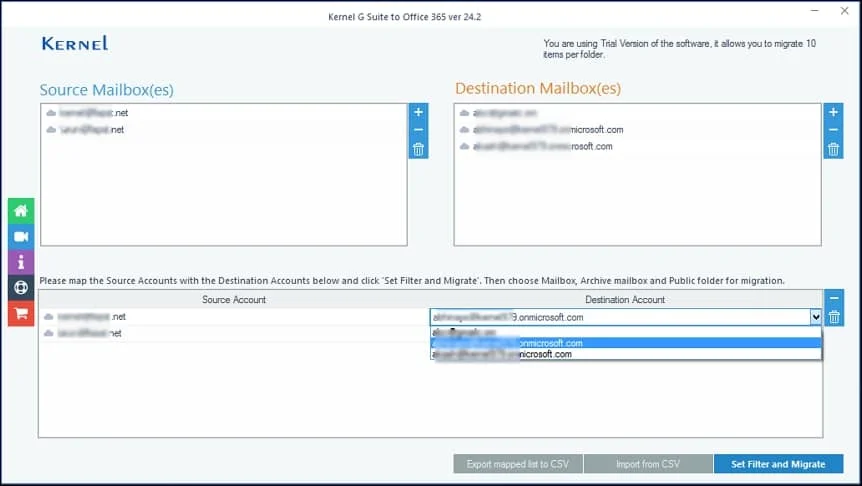Choose the first option in destination dropdown list
The height and width of the screenshot is (486, 862).
(626, 332)
